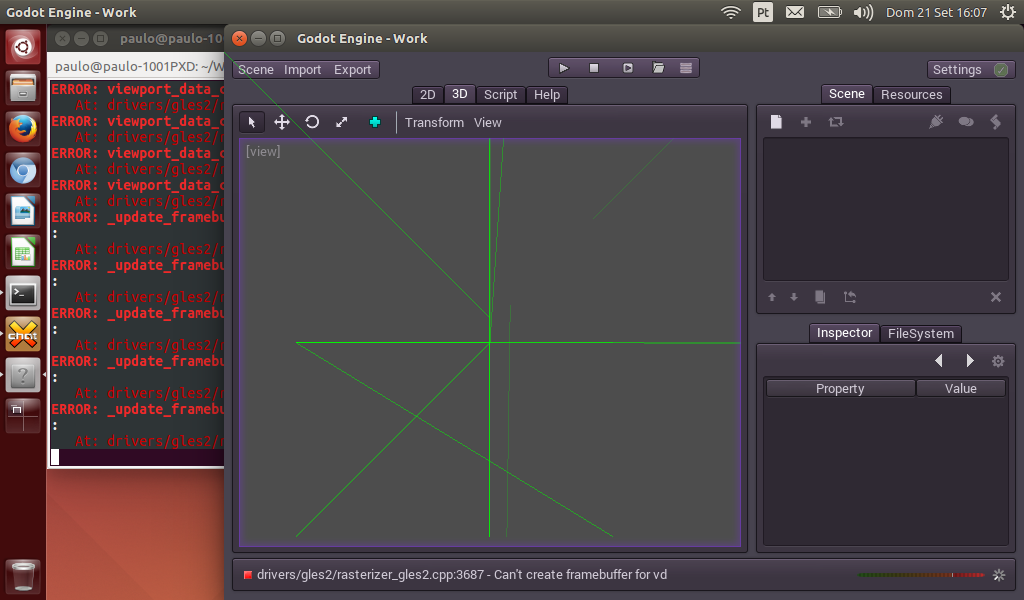Play the project
The image size is (1024, 600).
click(x=564, y=68)
